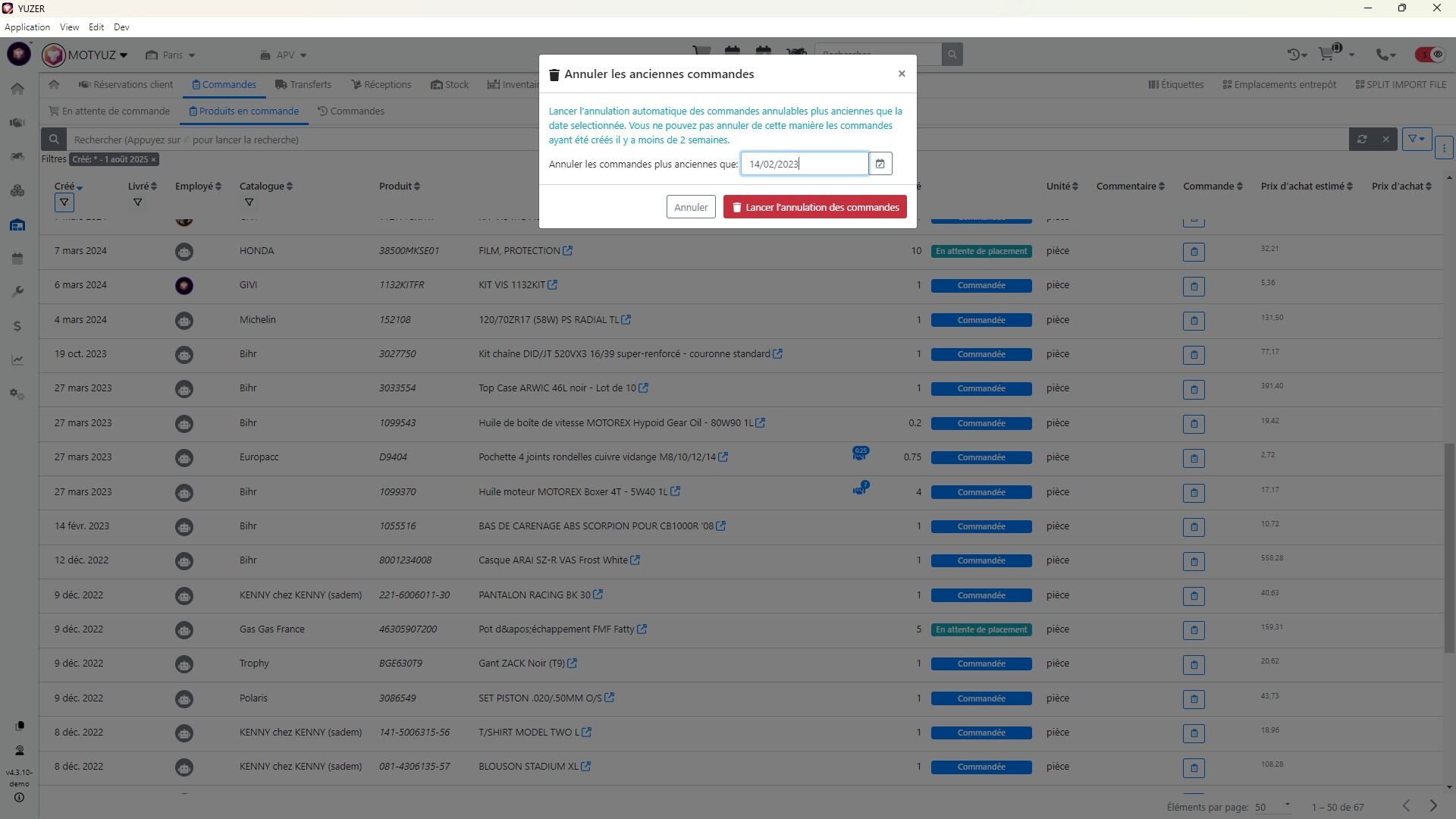Open external link for KIT VIS 1132KIT
The image size is (1456, 819).
click(553, 285)
